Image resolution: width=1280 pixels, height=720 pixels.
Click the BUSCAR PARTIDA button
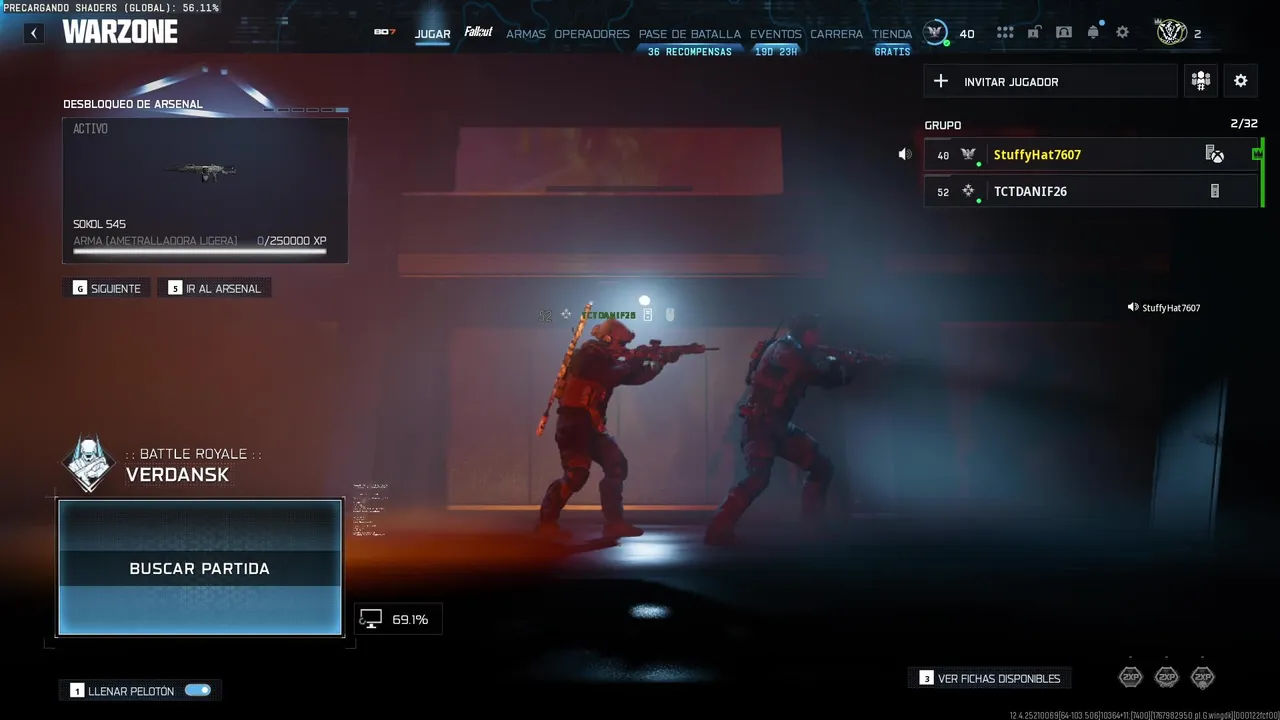click(x=200, y=568)
